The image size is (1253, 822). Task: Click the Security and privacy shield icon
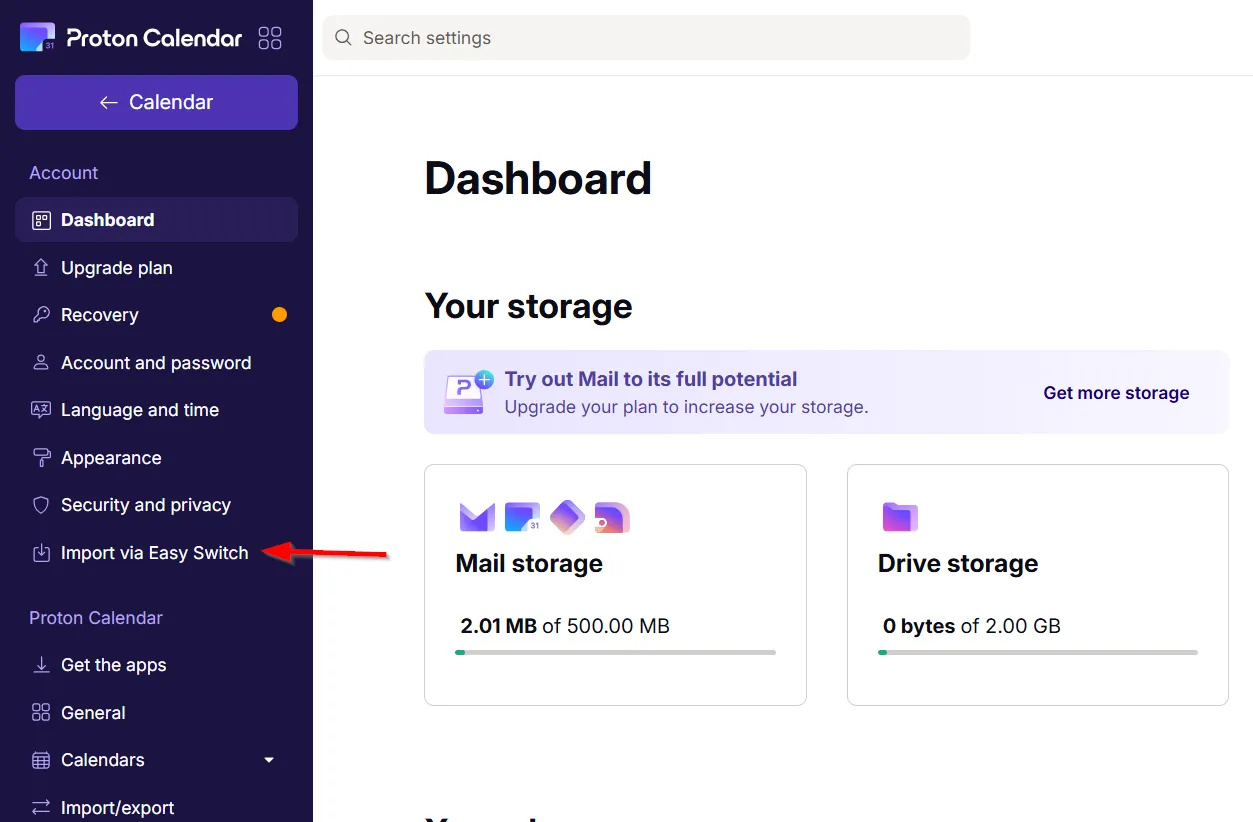click(41, 505)
